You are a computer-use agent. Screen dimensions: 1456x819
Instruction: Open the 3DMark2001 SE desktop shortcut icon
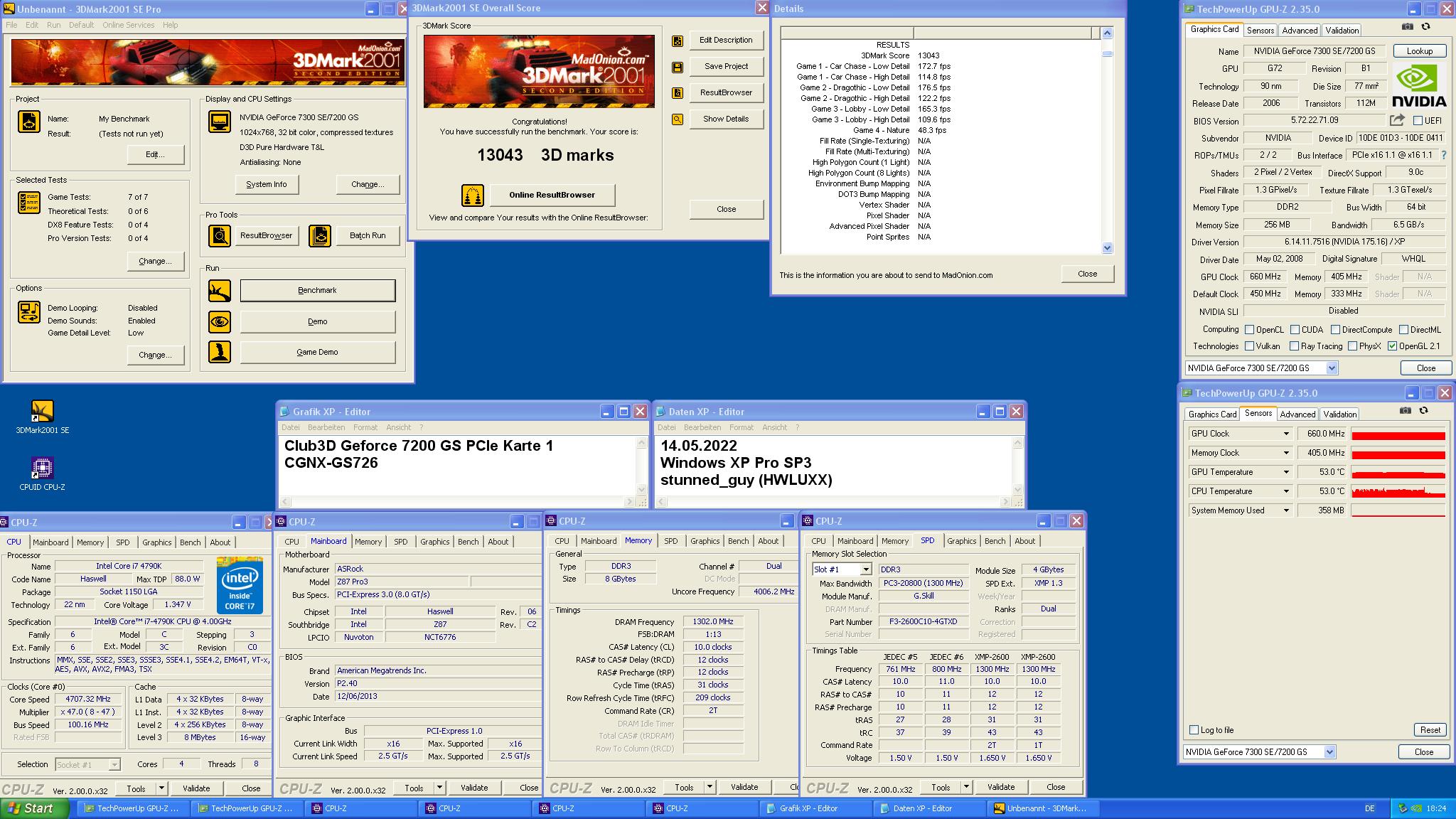(x=43, y=411)
